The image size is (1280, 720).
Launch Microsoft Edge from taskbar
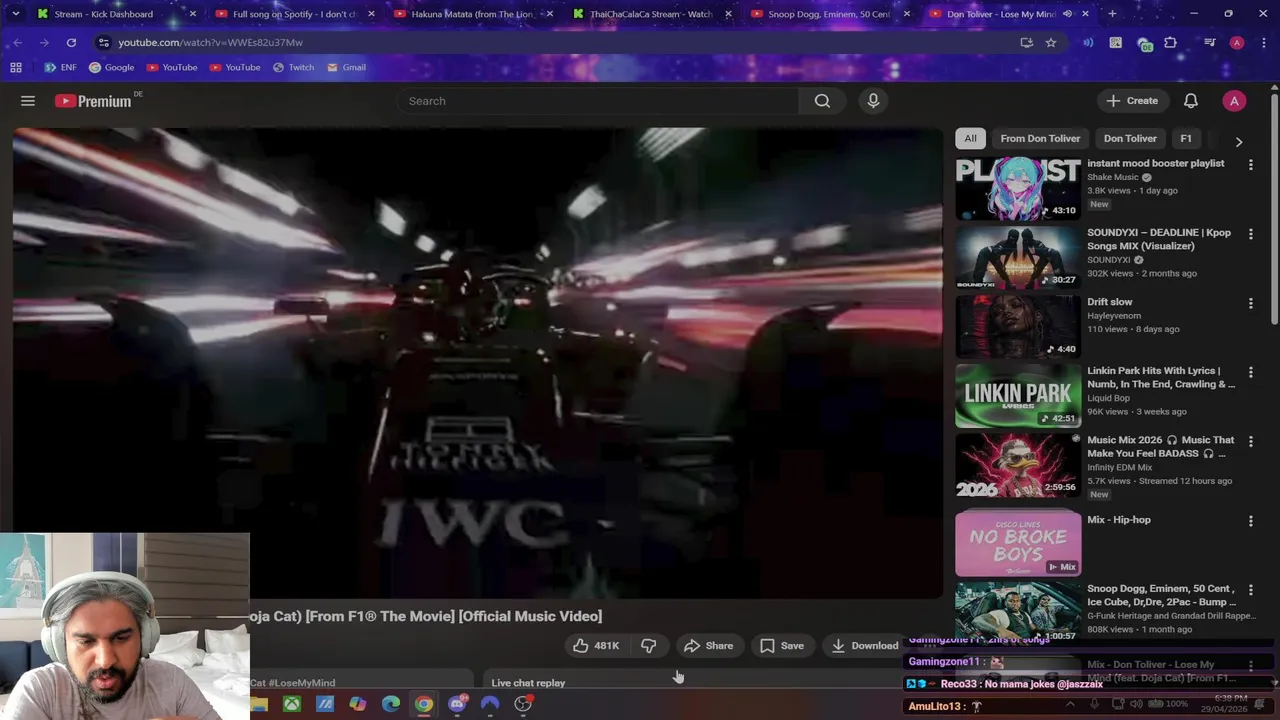coord(391,704)
